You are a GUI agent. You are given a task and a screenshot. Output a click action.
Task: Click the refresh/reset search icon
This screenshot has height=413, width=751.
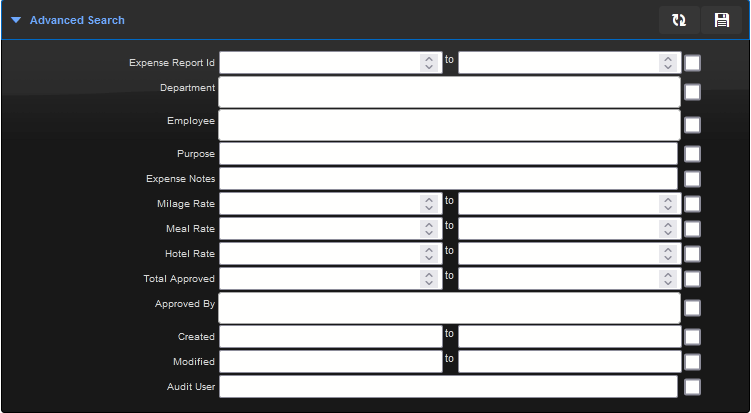[x=679, y=20]
